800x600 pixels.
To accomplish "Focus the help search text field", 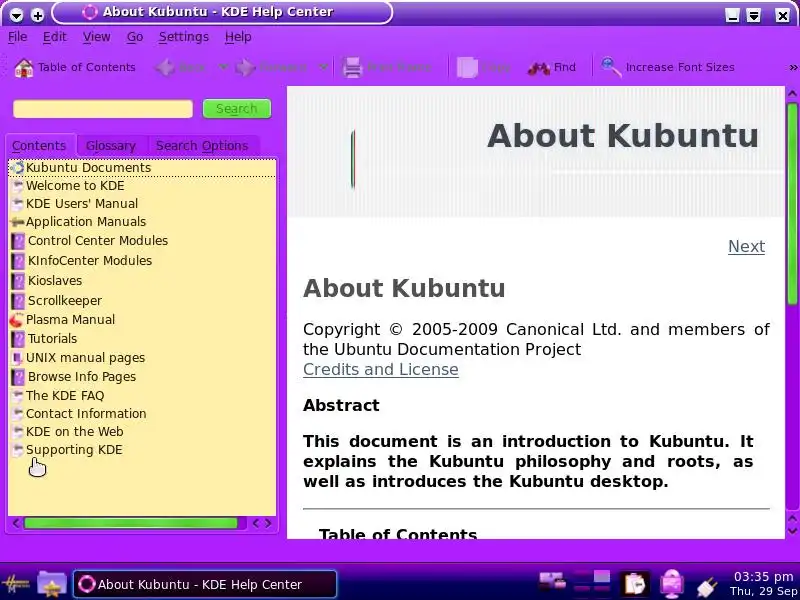I will (103, 109).
